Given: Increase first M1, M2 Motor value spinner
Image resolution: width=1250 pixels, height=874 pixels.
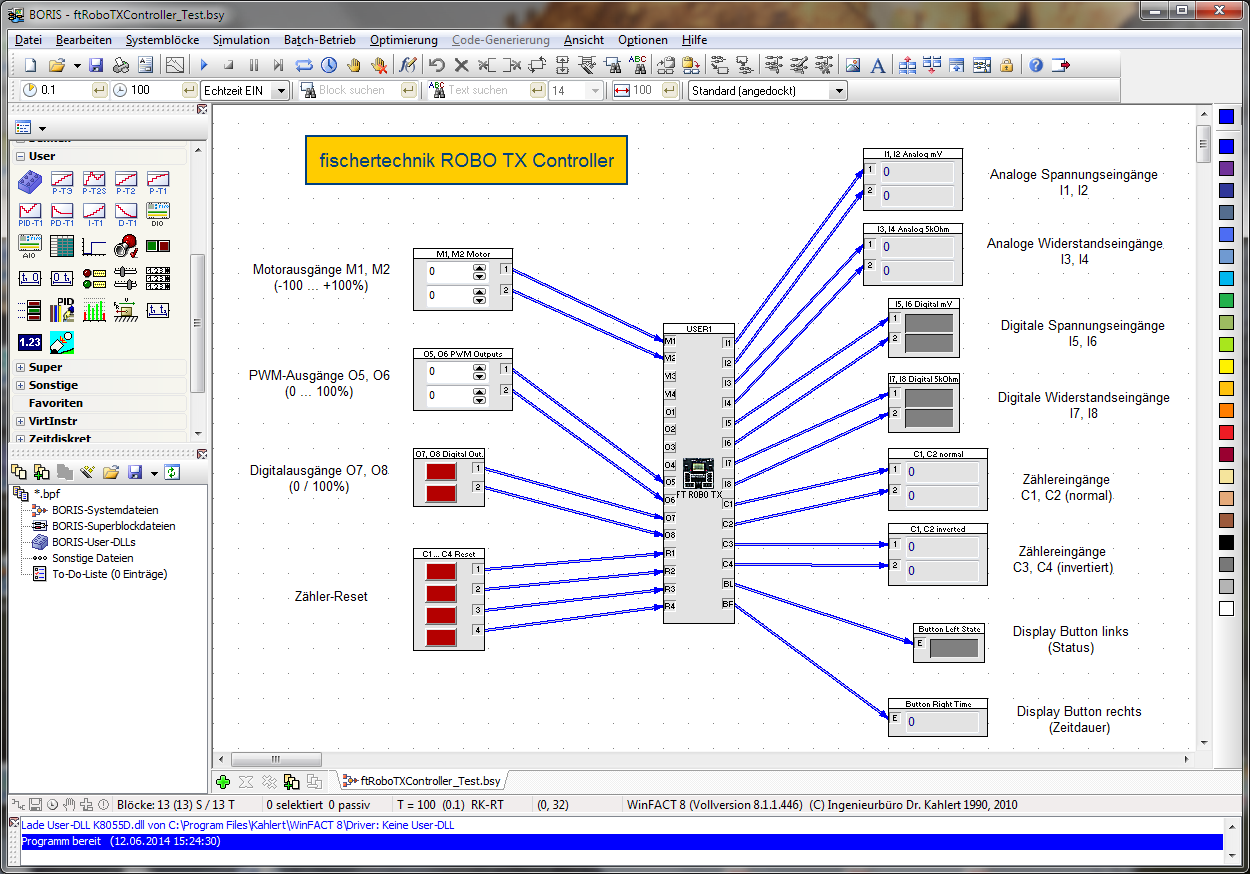Looking at the screenshot, I should tap(479, 268).
